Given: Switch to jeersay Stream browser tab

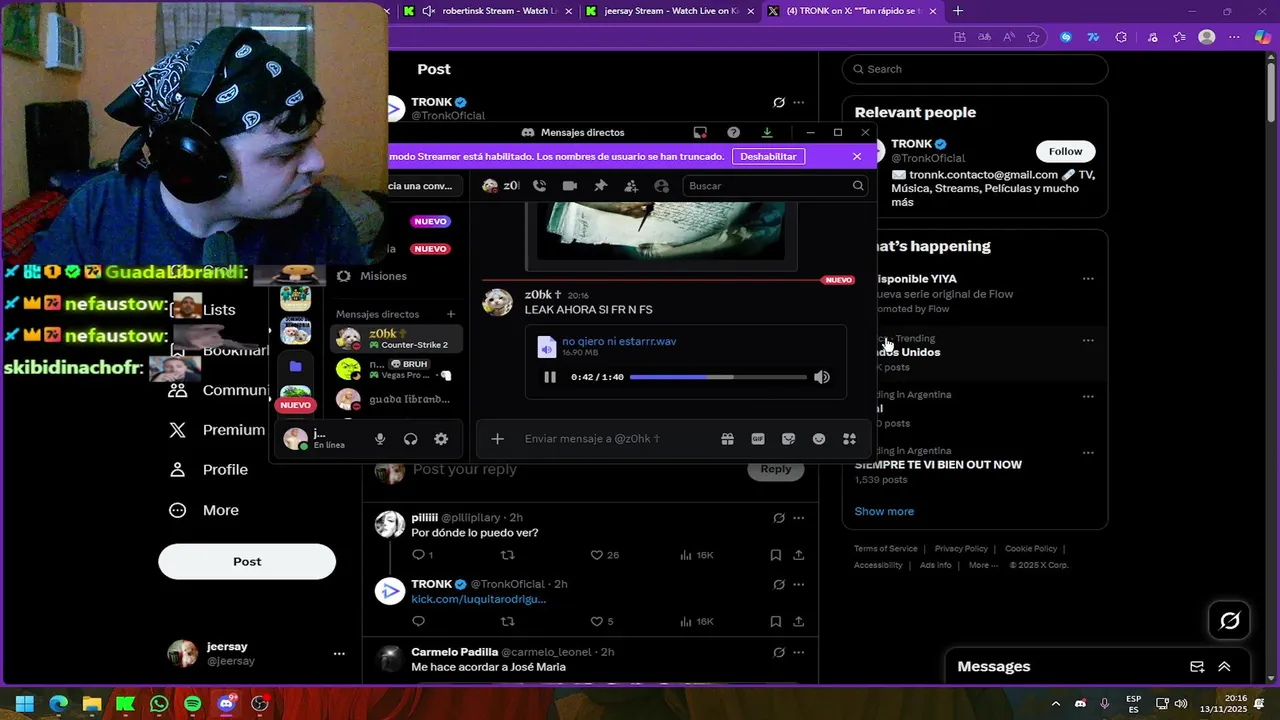Looking at the screenshot, I should 669,11.
